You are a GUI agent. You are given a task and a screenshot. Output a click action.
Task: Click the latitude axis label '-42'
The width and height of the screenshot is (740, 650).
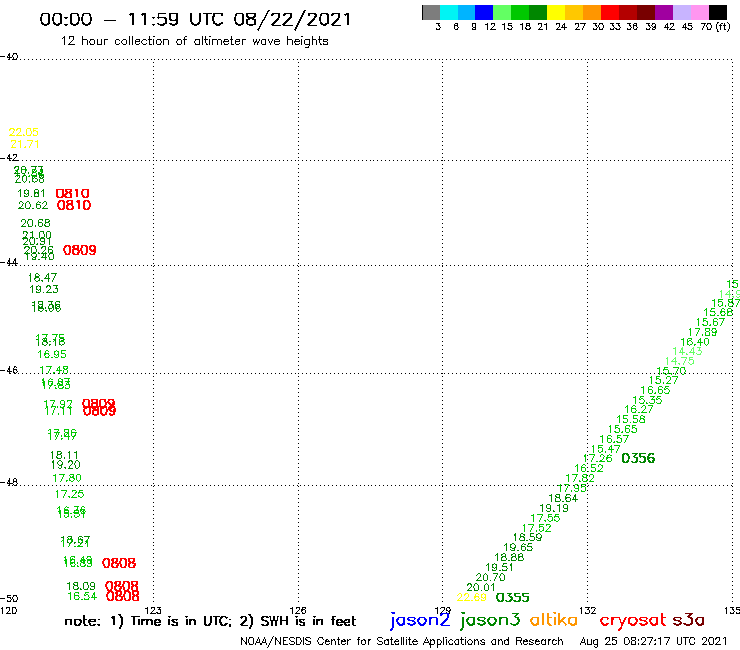click(x=9, y=158)
